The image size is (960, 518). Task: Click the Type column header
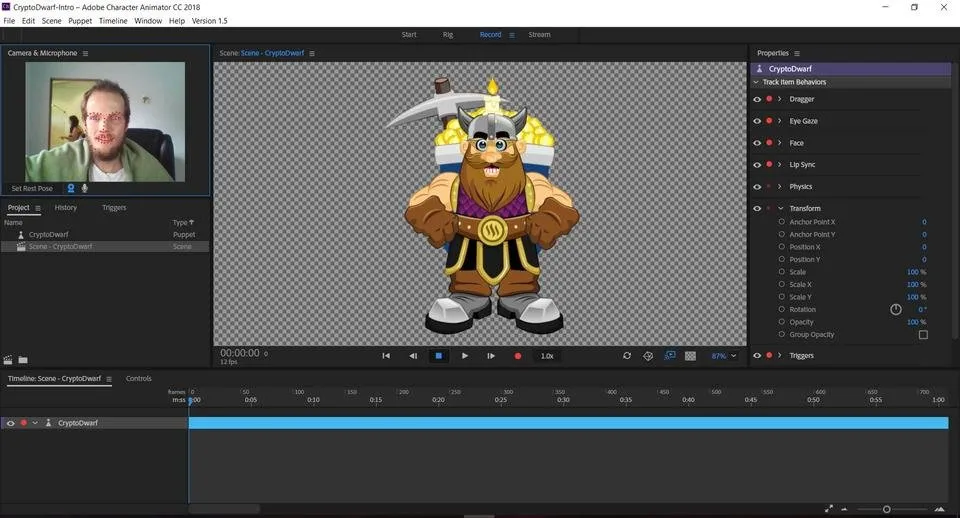point(183,223)
